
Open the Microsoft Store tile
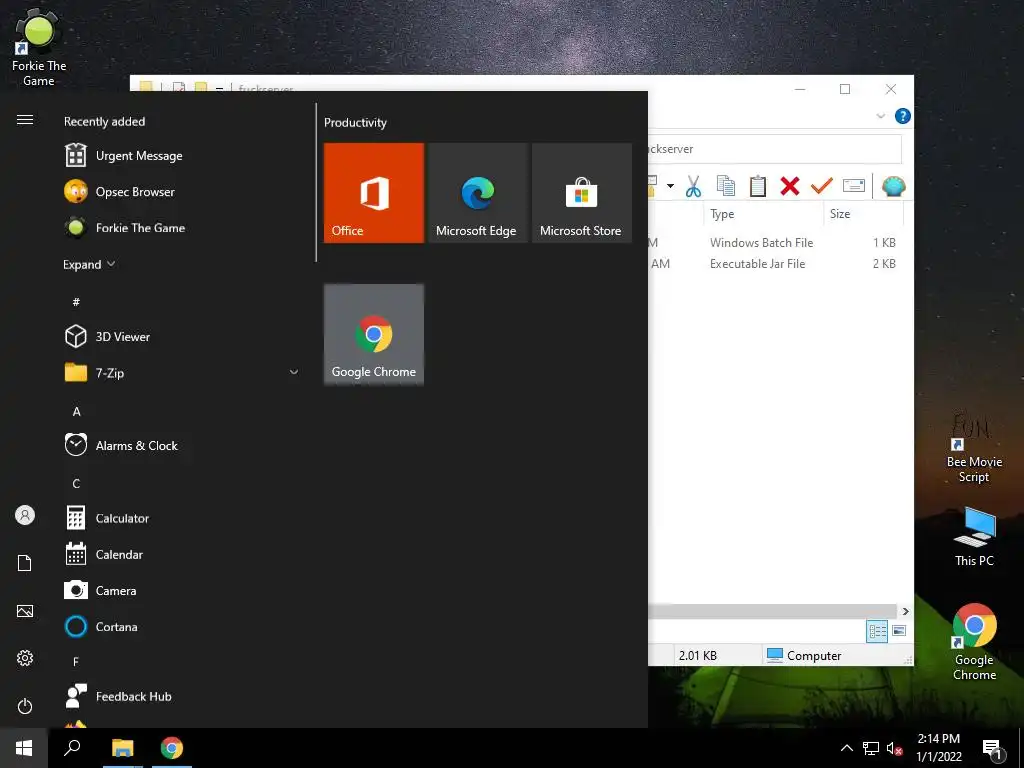pos(581,193)
